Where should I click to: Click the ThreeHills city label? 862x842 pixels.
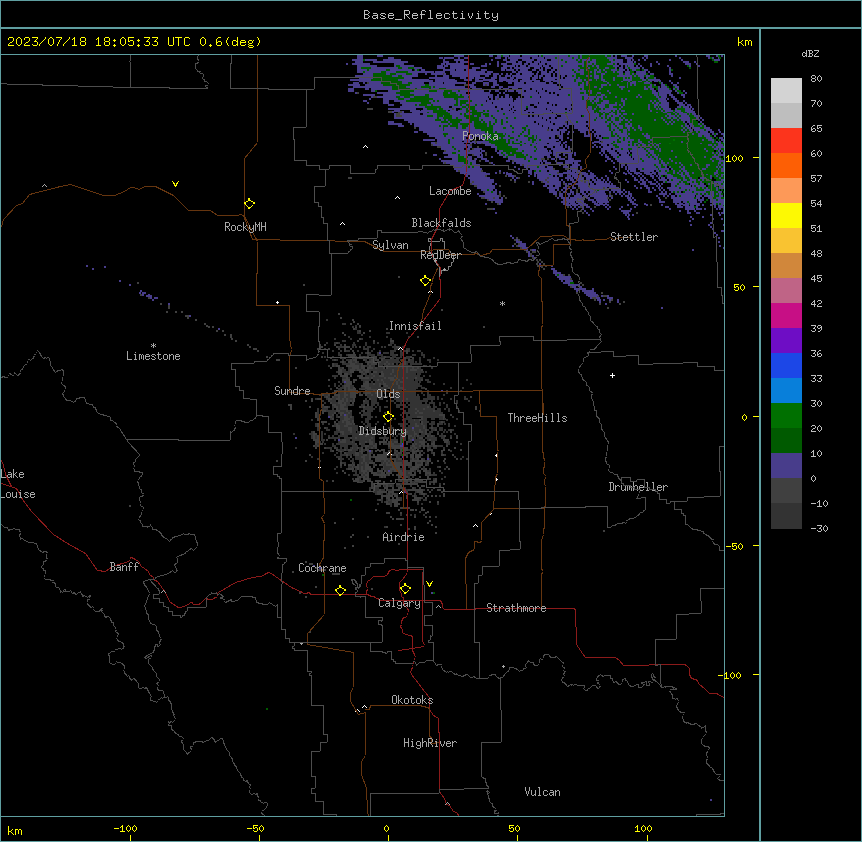coord(537,418)
